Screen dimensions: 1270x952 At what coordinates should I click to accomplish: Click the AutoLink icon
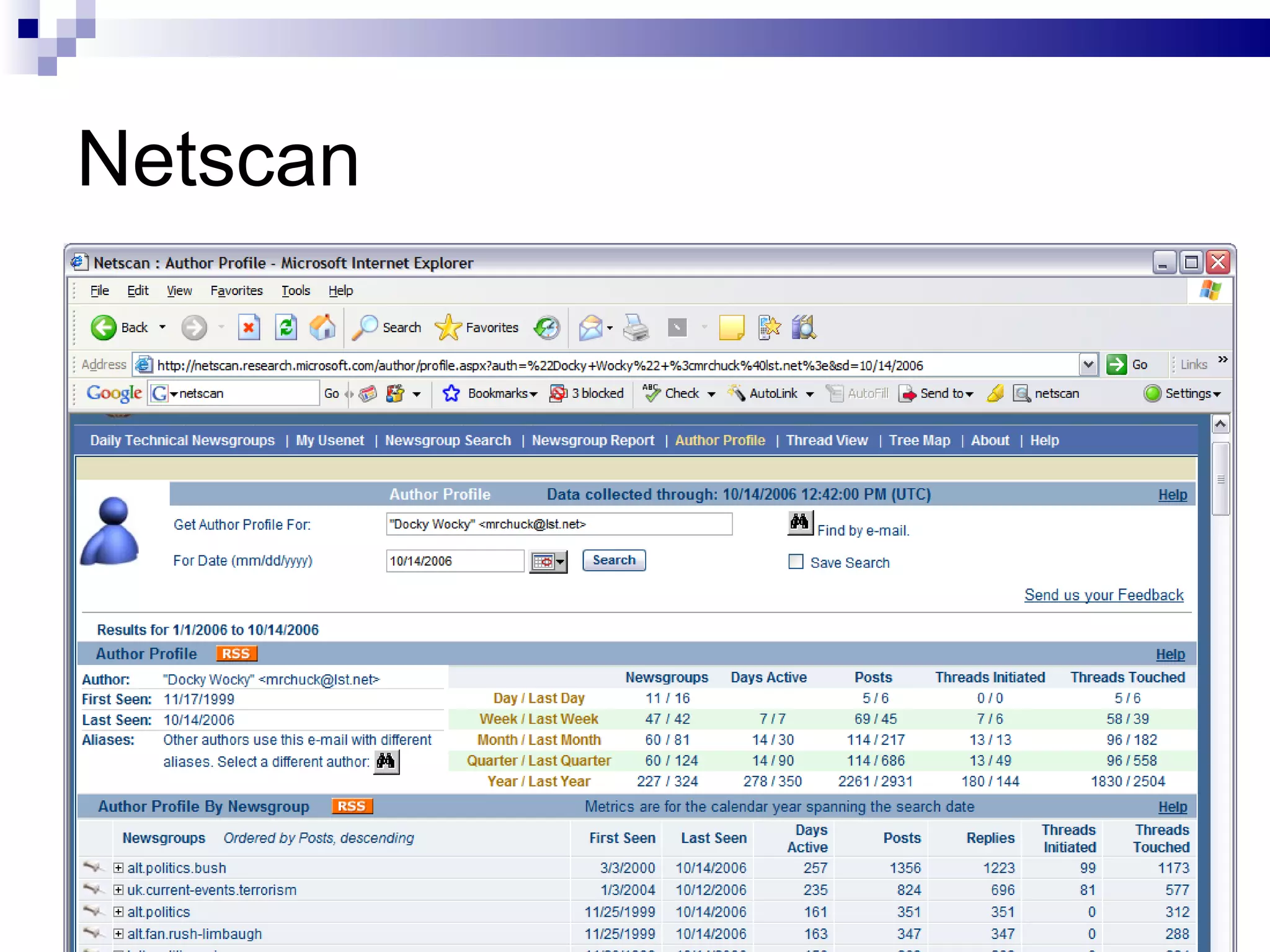[736, 393]
